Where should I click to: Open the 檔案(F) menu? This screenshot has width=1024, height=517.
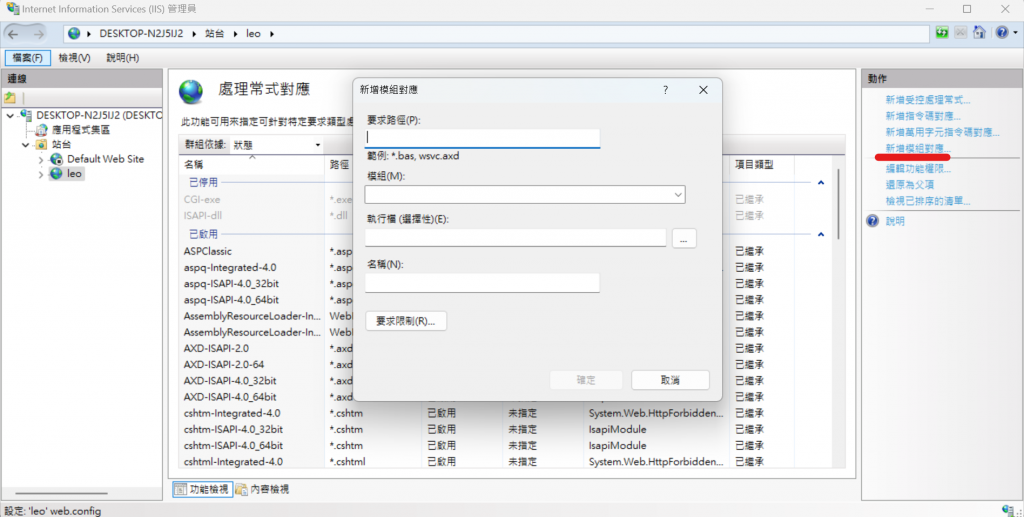tap(27, 58)
